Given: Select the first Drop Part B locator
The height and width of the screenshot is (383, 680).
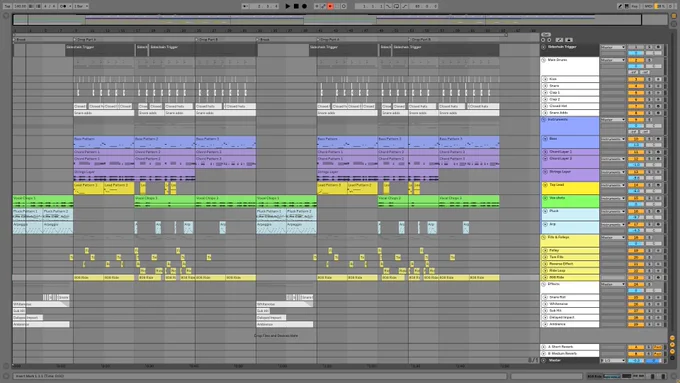Looking at the screenshot, I should pyautogui.click(x=207, y=39).
